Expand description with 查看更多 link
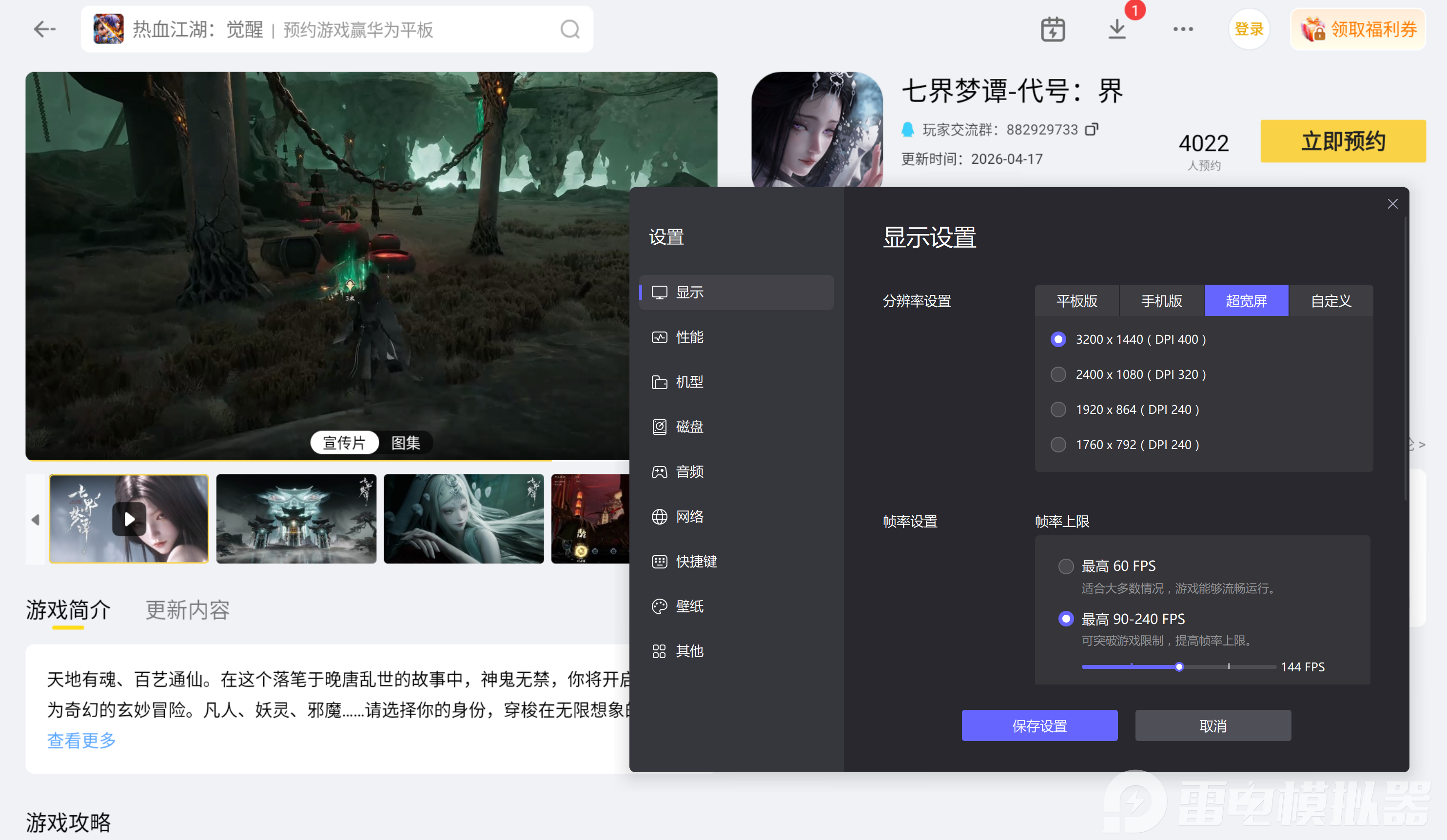This screenshot has height=840, width=1447. 81,740
